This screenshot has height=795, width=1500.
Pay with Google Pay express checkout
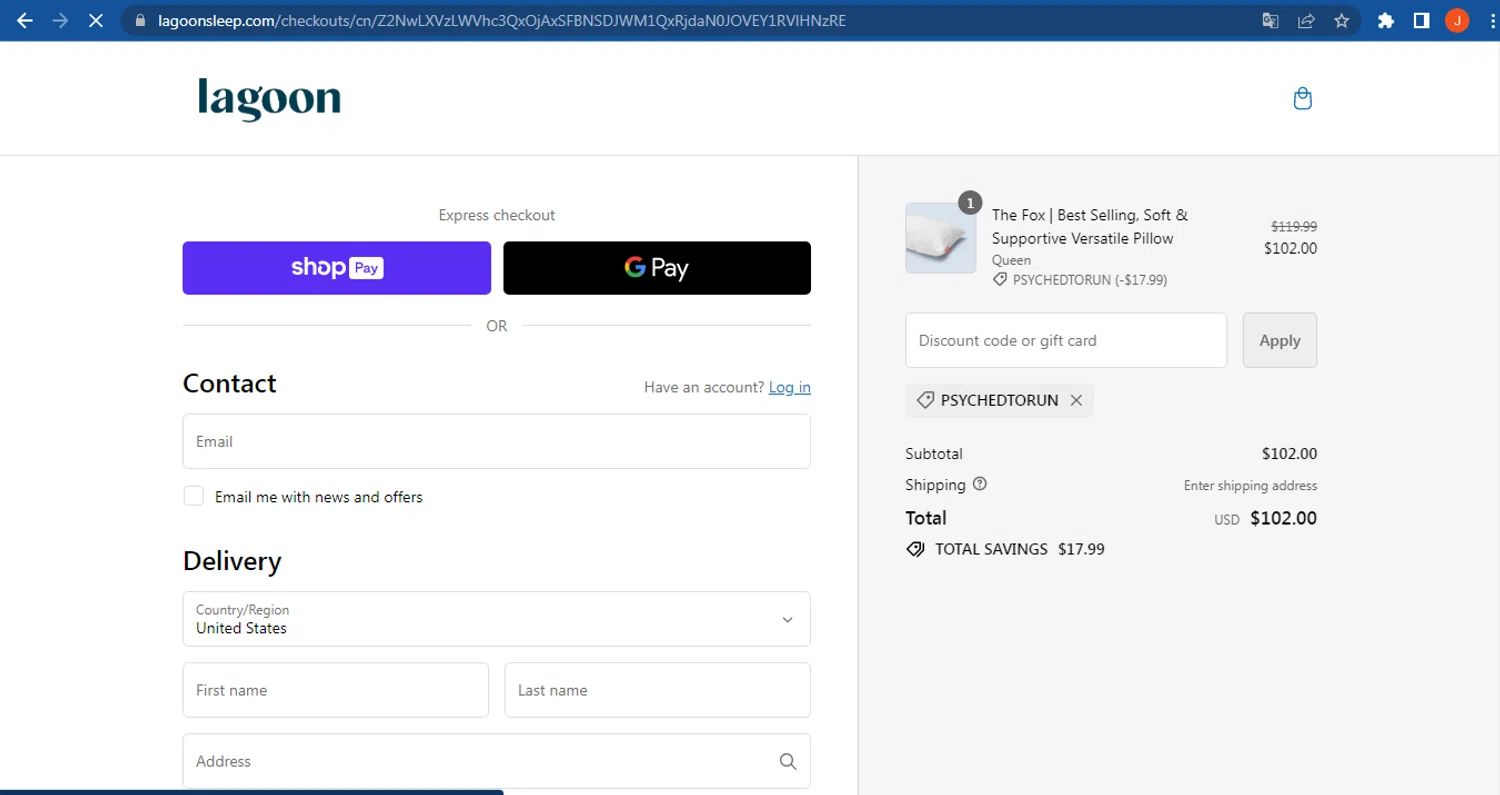657,268
